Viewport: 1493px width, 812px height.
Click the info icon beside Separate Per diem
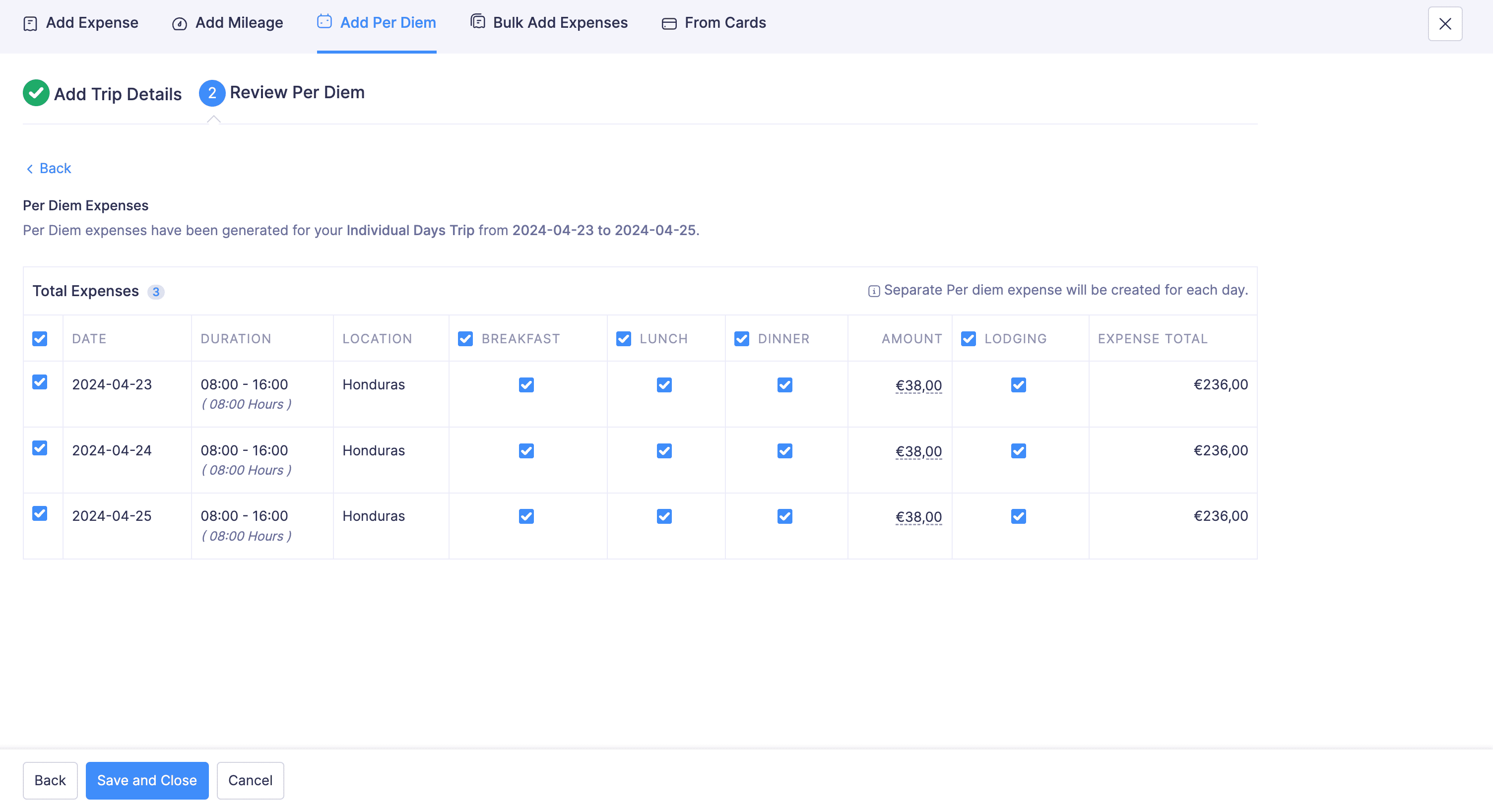pyautogui.click(x=873, y=291)
